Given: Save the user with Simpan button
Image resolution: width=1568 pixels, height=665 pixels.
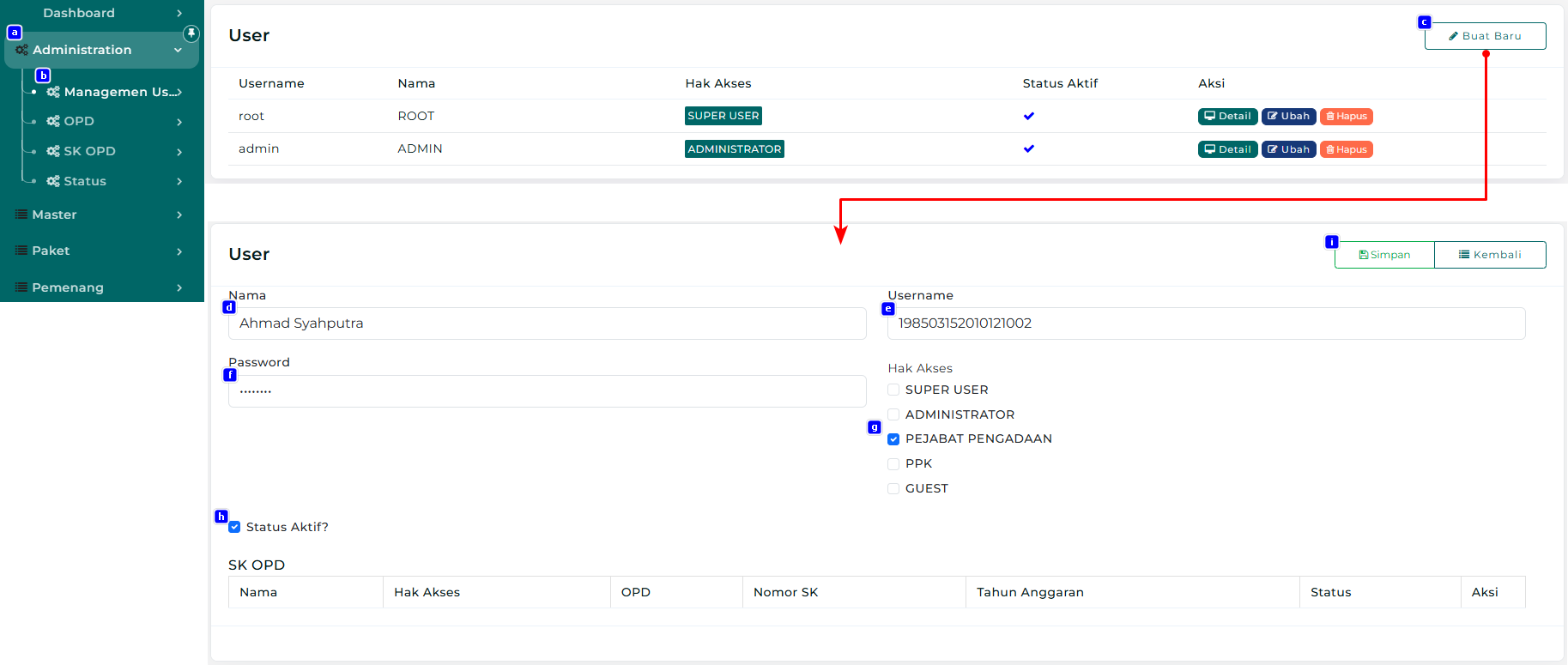Looking at the screenshot, I should (x=1384, y=255).
